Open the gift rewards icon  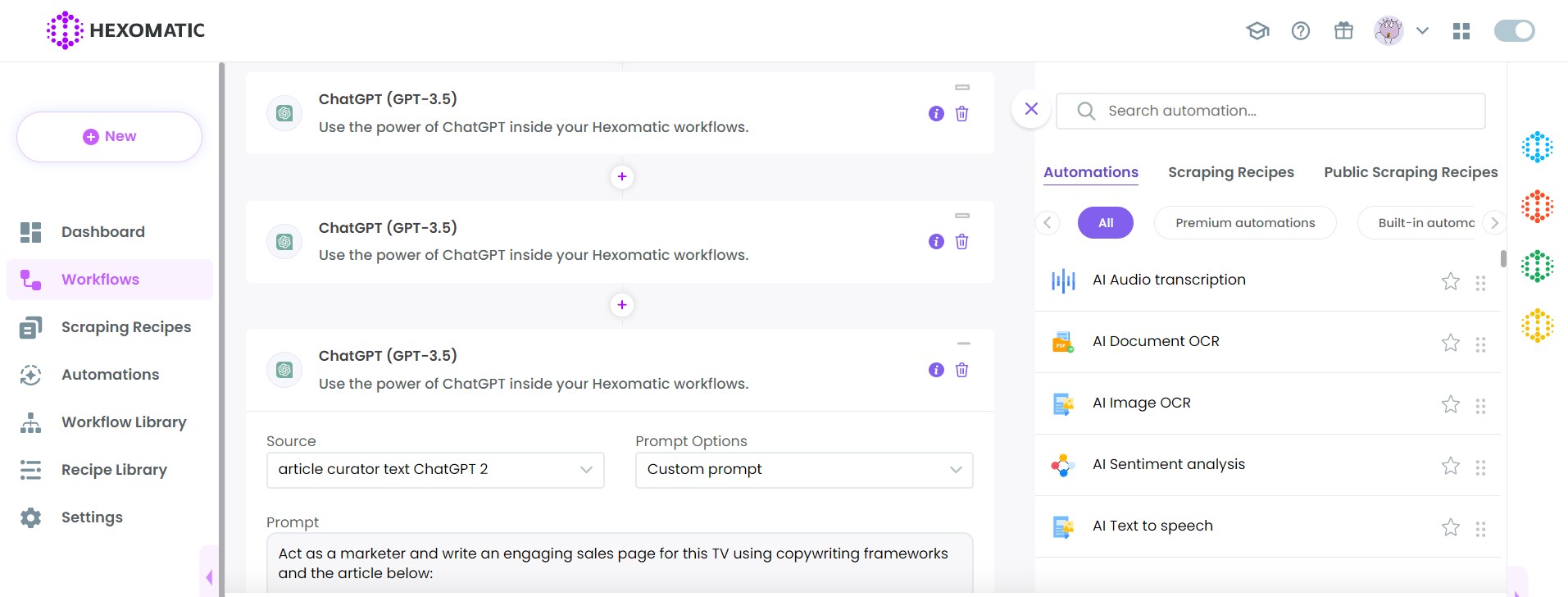tap(1343, 30)
